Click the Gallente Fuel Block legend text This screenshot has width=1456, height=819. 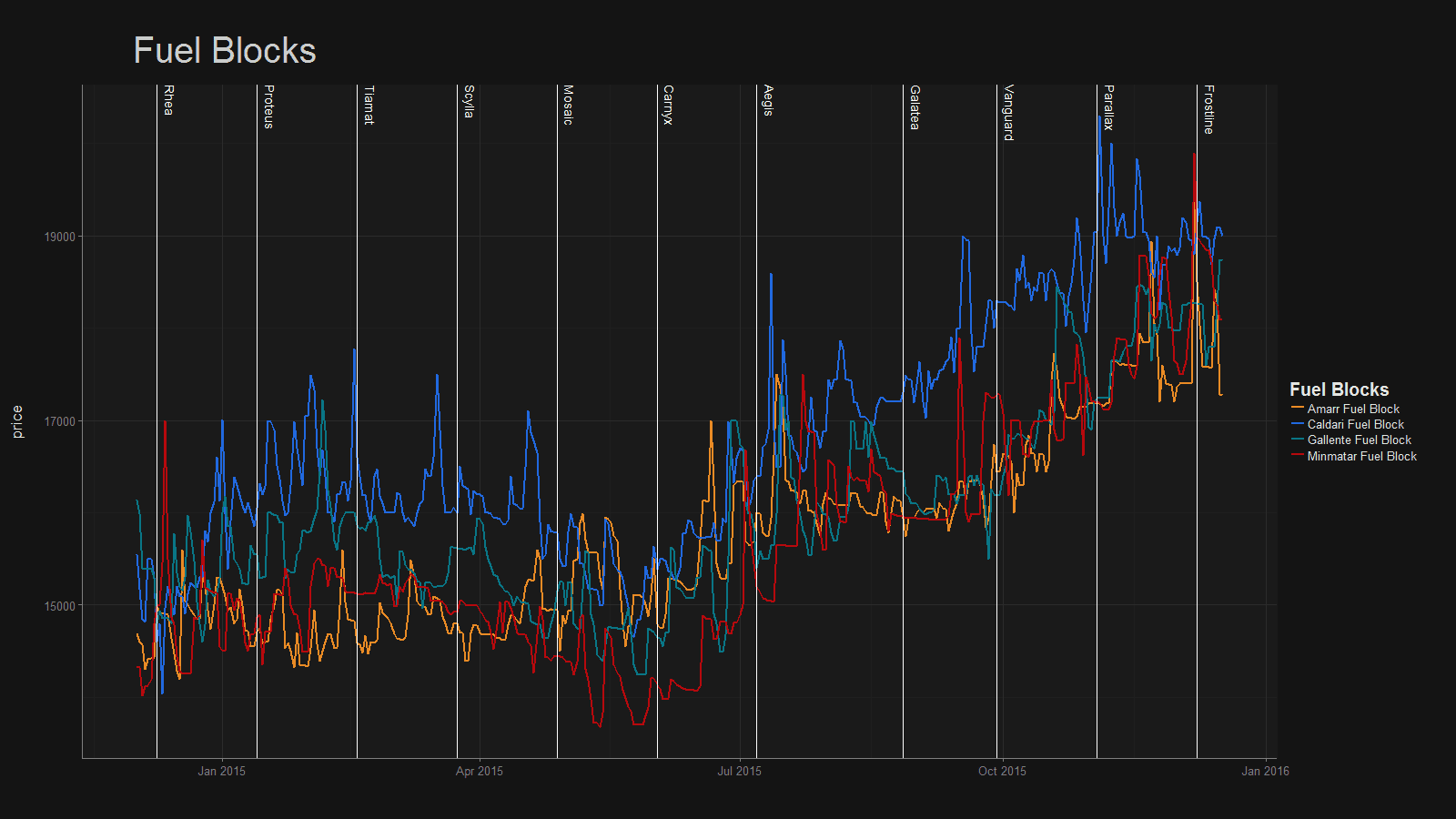pos(1359,440)
